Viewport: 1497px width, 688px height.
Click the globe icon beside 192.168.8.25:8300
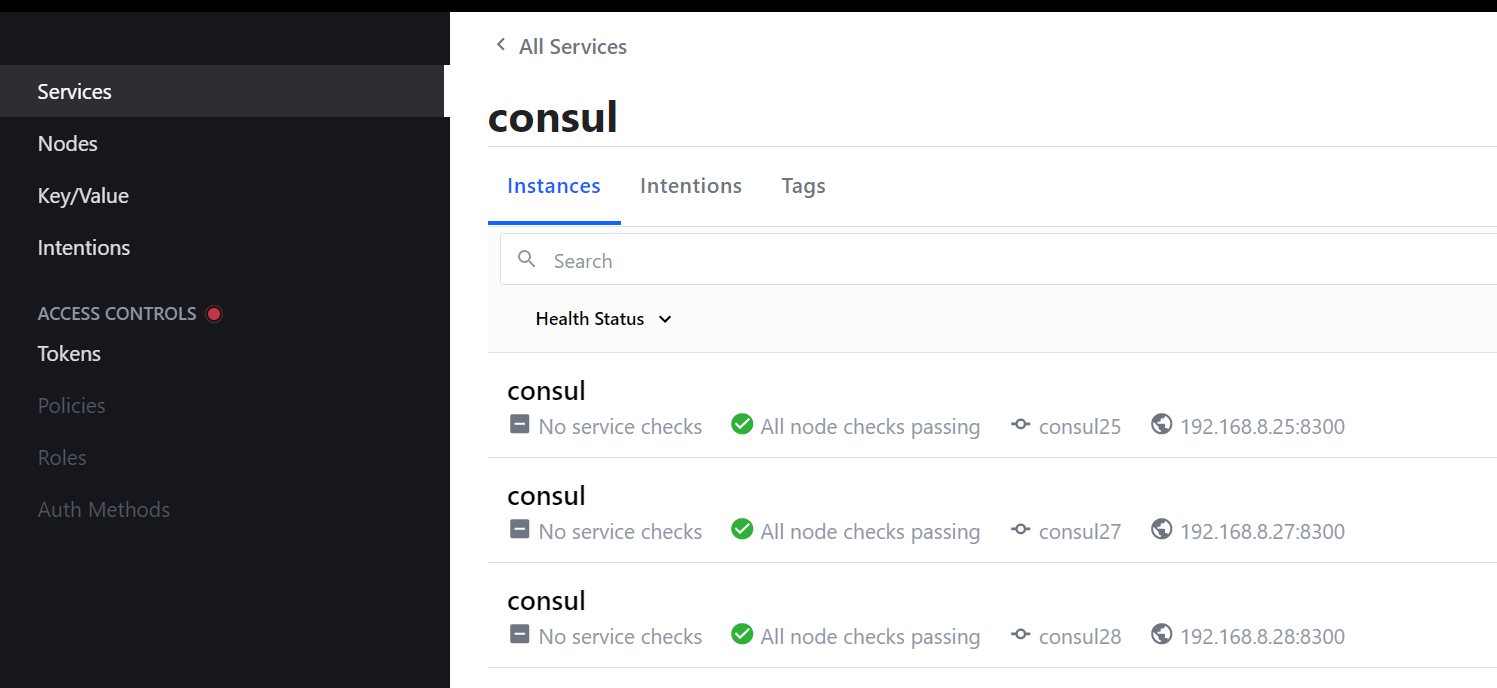(x=1161, y=423)
